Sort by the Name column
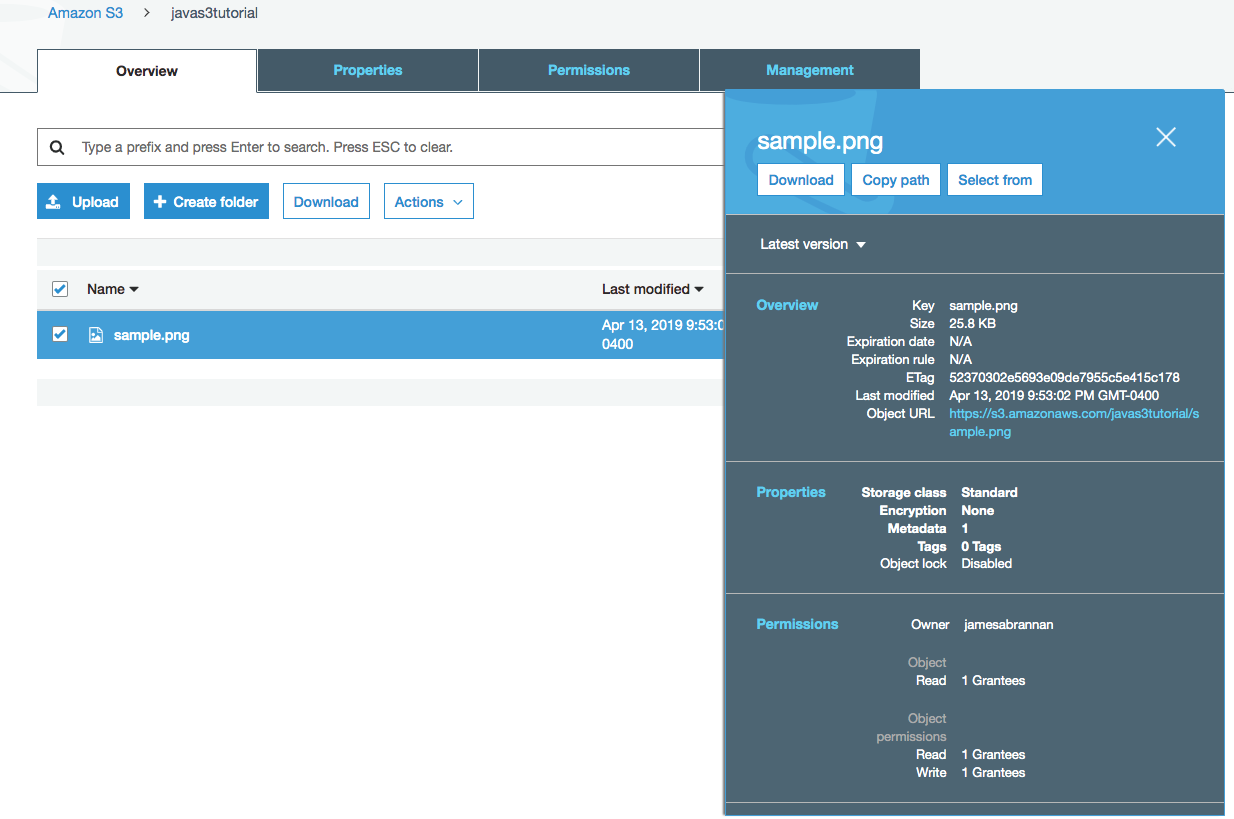This screenshot has height=819, width=1234. coord(112,289)
